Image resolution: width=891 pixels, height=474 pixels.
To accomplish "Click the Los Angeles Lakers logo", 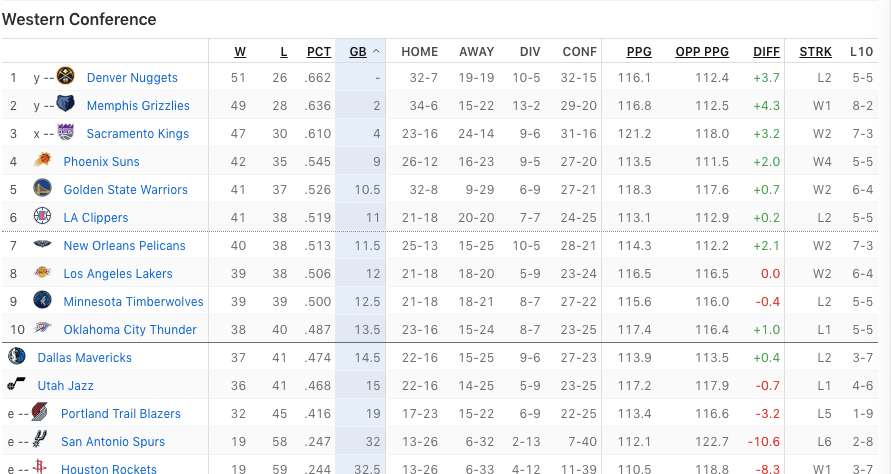I will pos(43,274).
